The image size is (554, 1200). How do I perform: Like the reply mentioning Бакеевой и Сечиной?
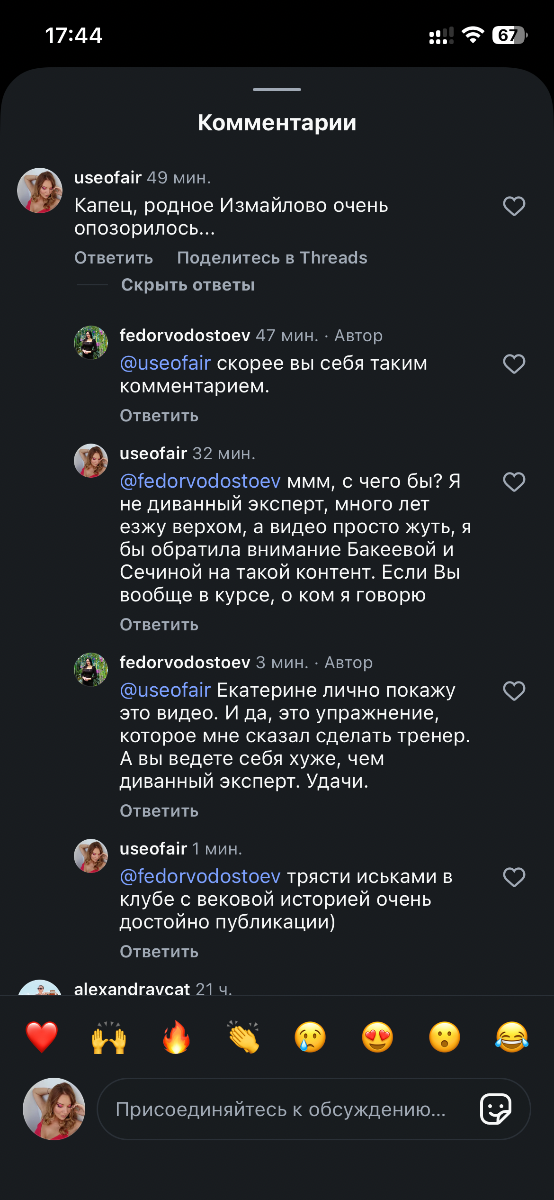coord(513,482)
